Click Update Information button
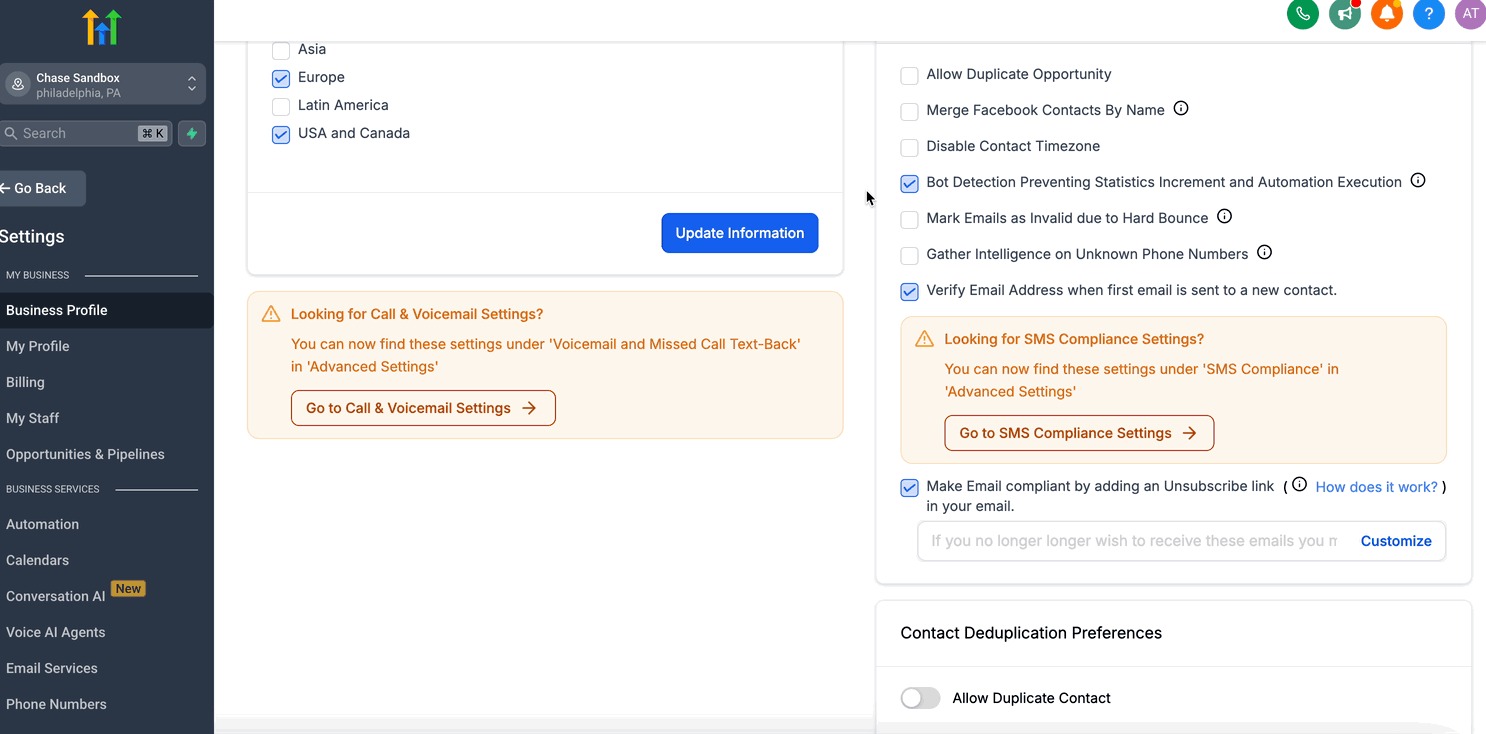Viewport: 1486px width, 734px height. click(x=740, y=233)
